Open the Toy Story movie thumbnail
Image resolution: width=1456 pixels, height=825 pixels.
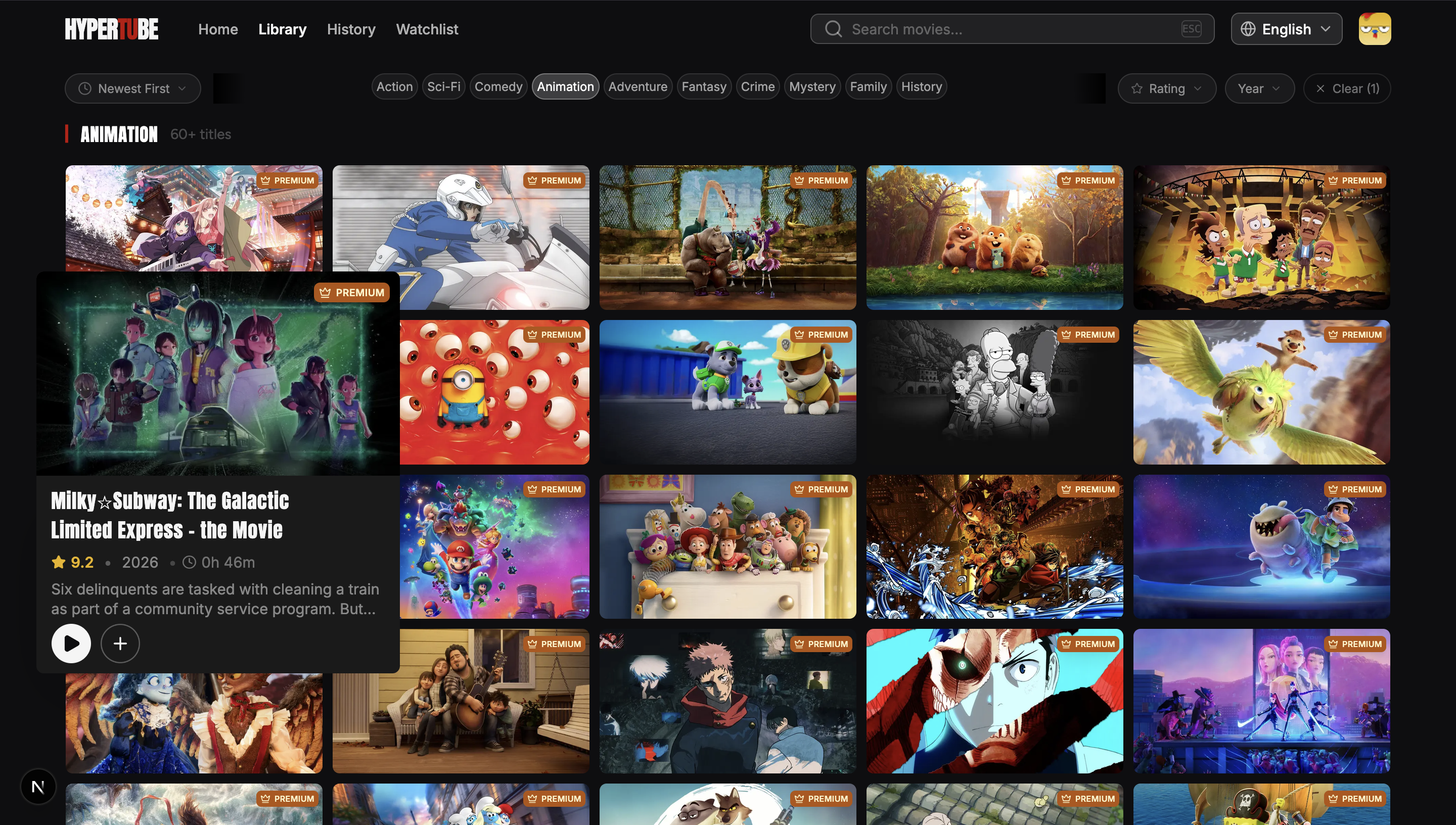[x=727, y=546]
